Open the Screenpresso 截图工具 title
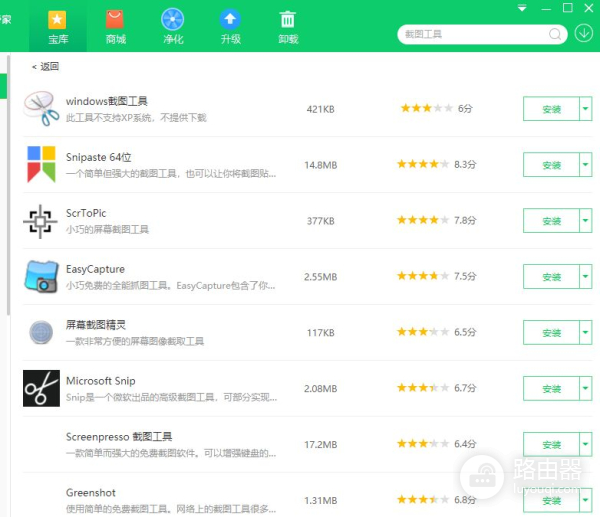This screenshot has height=517, width=600. [x=119, y=437]
